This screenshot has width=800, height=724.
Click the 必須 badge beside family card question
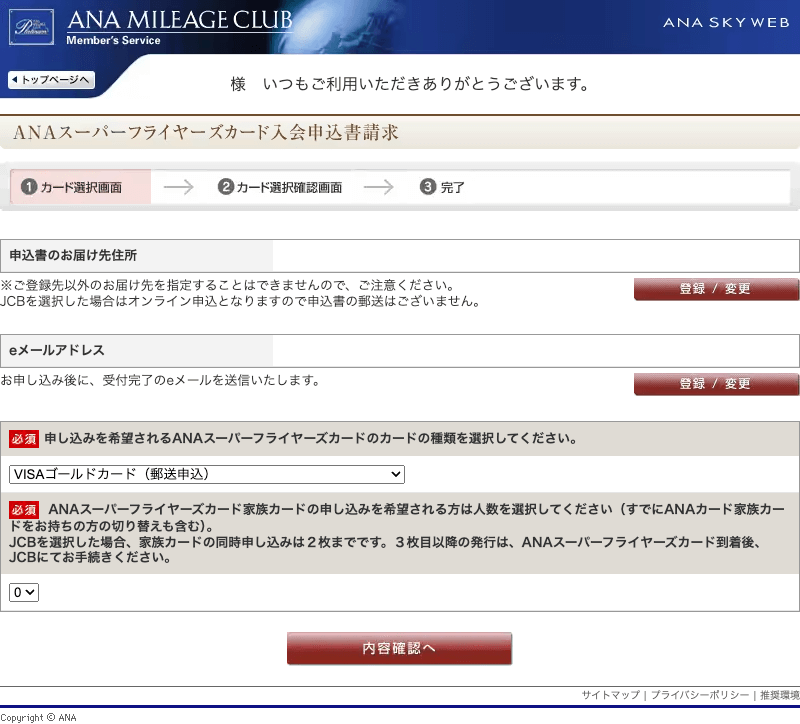[24, 510]
